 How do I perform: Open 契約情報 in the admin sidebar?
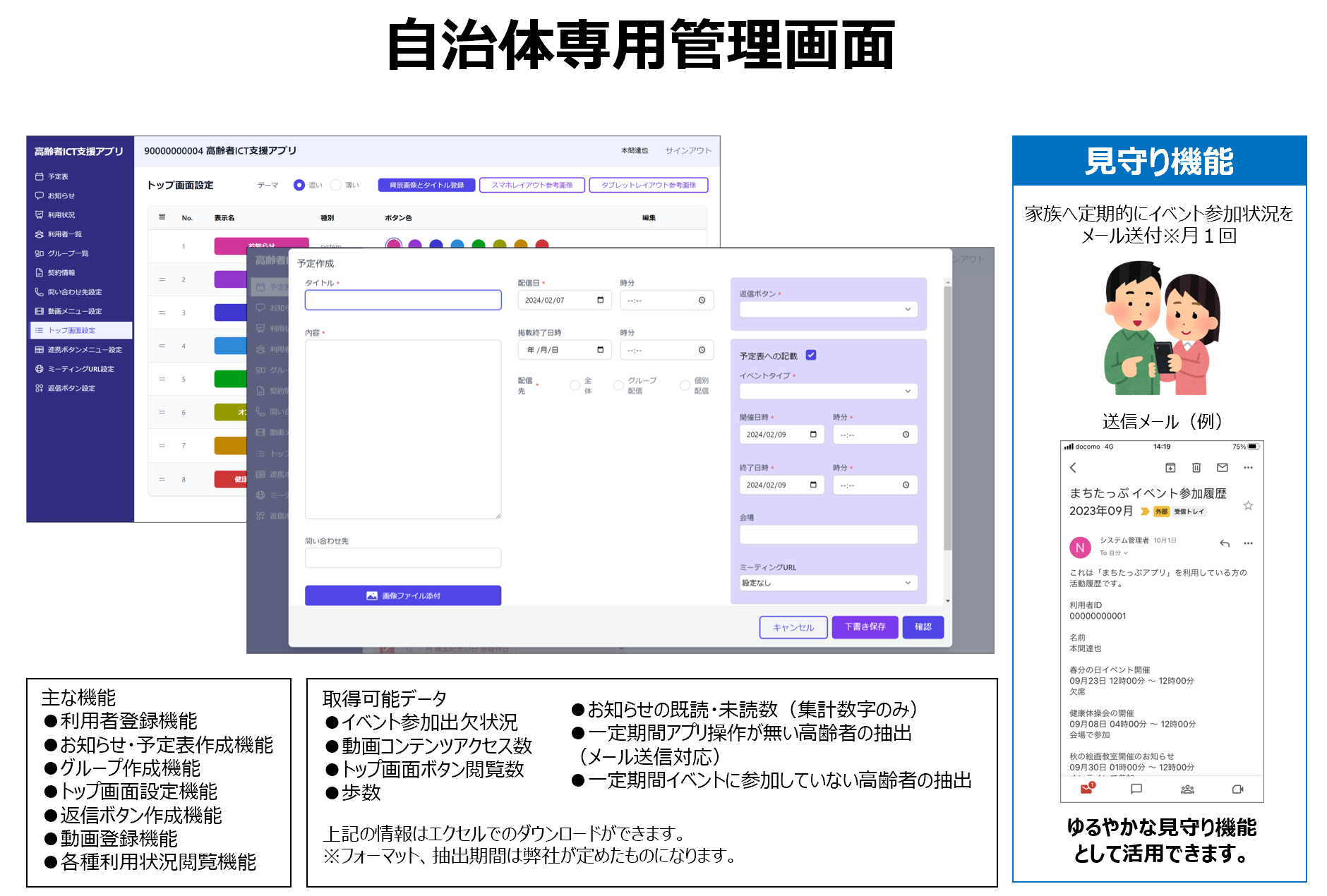tap(55, 272)
